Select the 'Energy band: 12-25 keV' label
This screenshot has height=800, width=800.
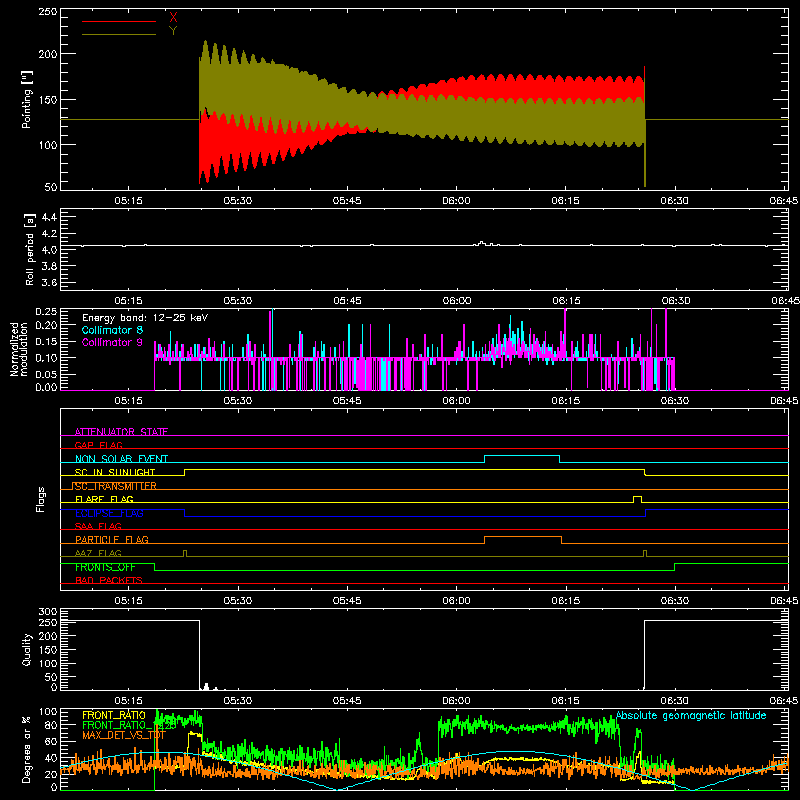point(145,318)
